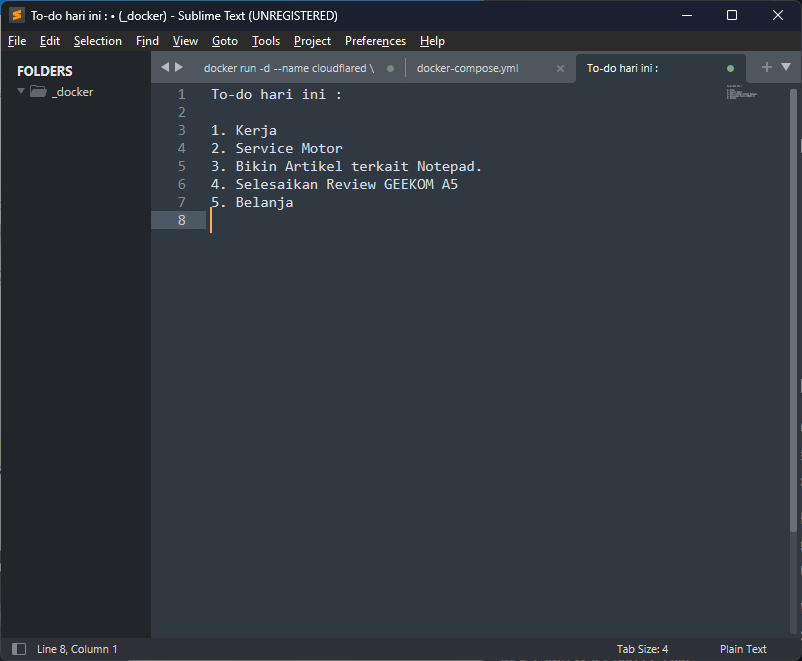Click the Sublime Text logo in title bar

(16, 15)
